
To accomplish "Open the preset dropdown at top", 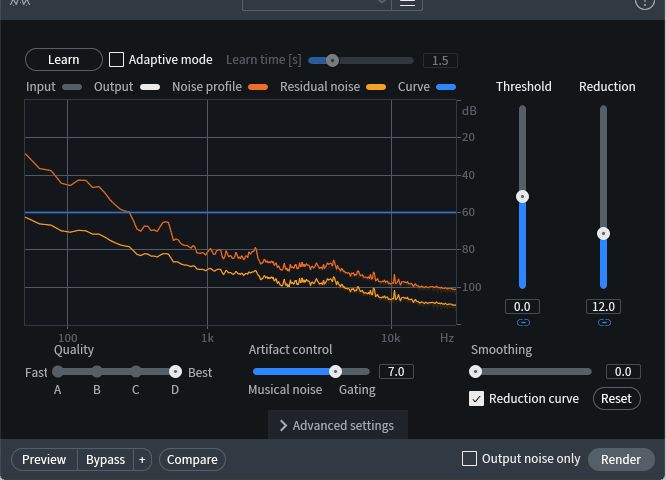I will pyautogui.click(x=316, y=3).
